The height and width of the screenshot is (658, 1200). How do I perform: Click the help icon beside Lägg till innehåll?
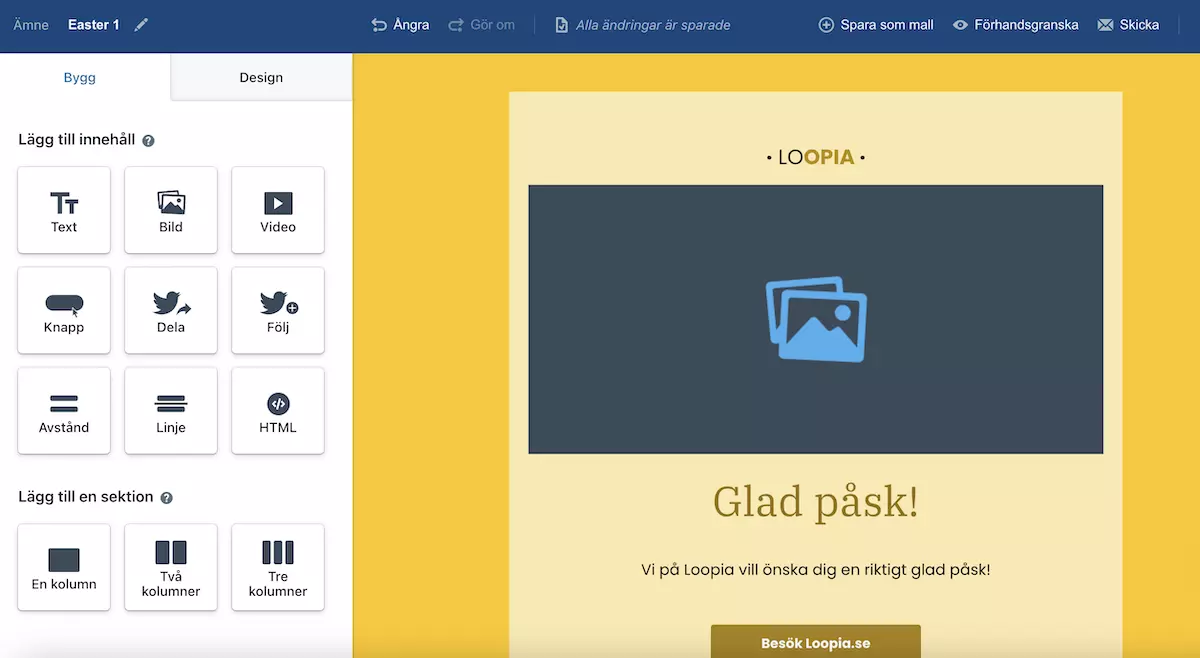148,141
